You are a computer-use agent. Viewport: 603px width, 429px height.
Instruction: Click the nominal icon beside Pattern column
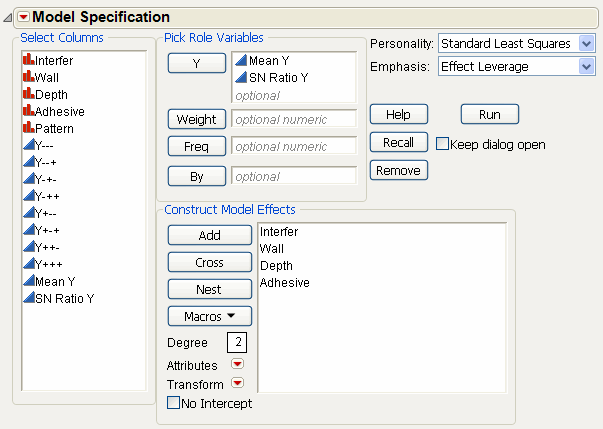[x=27, y=129]
